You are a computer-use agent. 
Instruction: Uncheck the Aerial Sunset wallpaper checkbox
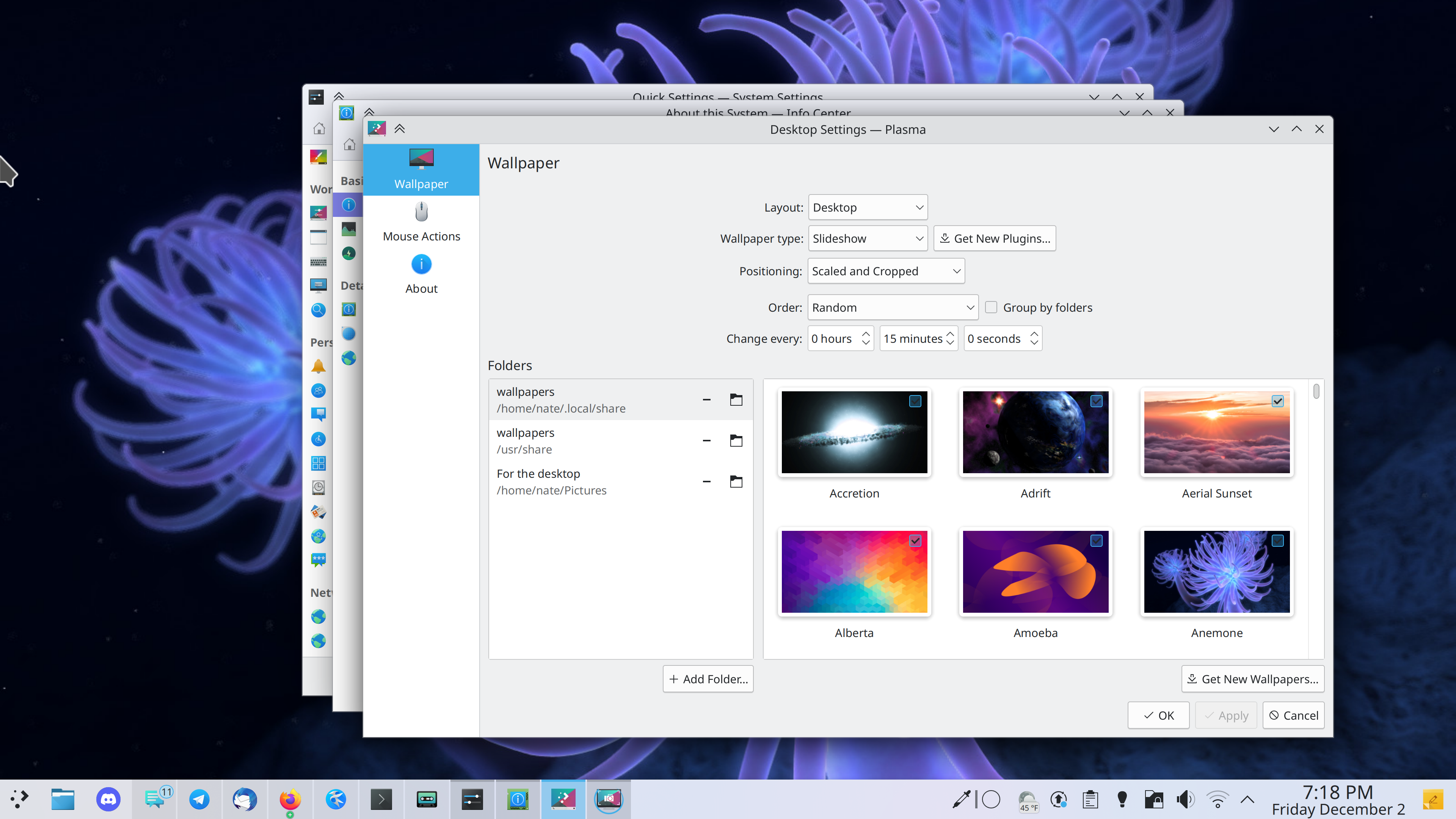(x=1277, y=401)
